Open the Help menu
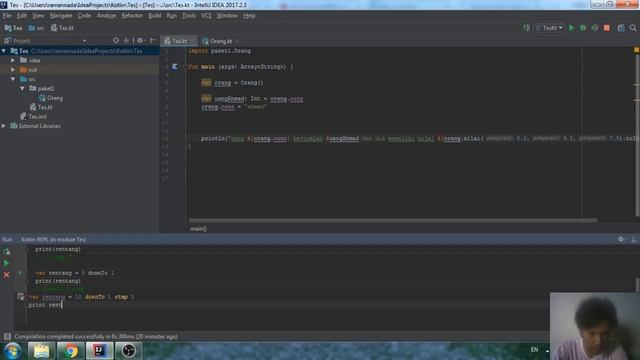640x360 pixels. click(x=249, y=16)
